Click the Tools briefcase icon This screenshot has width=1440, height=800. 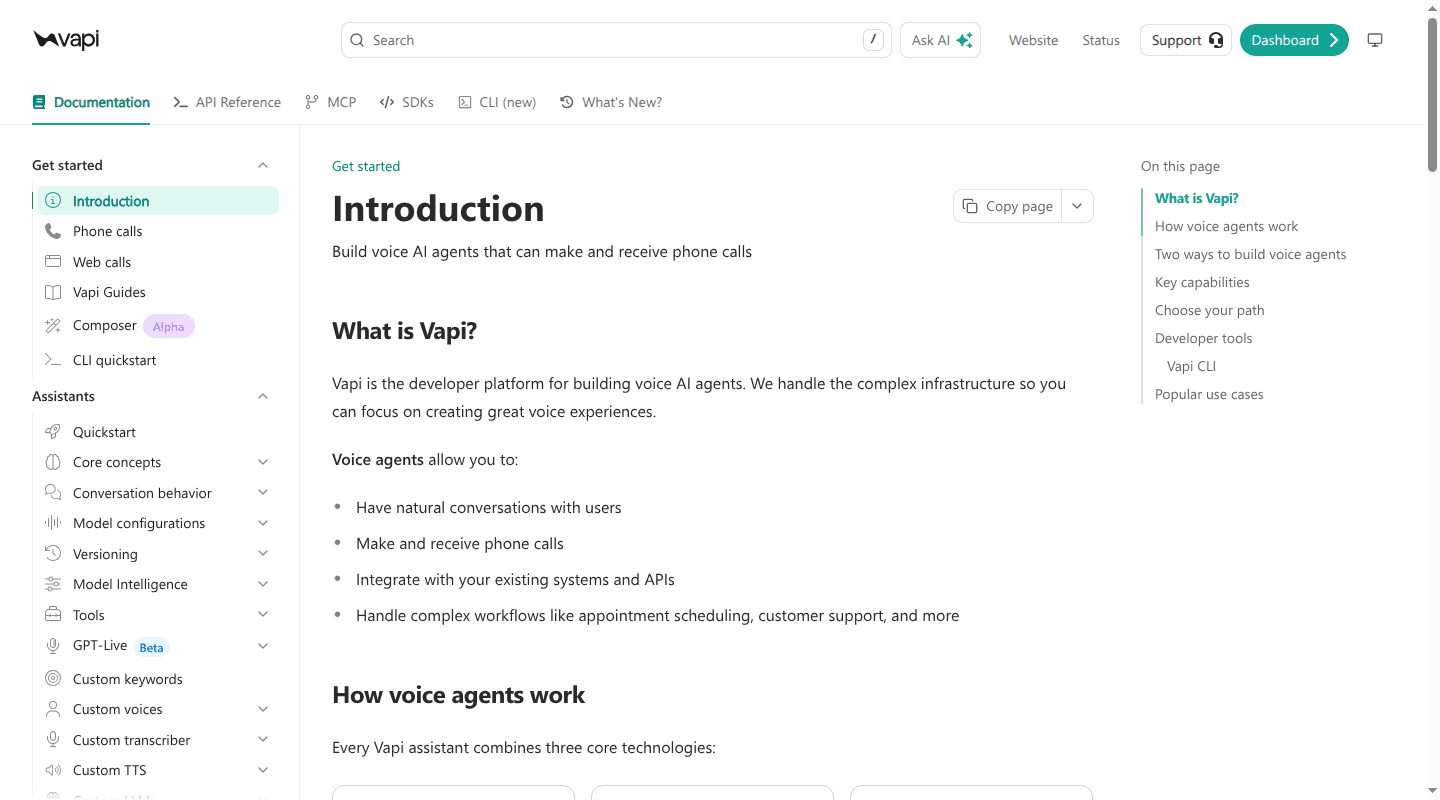(53, 615)
